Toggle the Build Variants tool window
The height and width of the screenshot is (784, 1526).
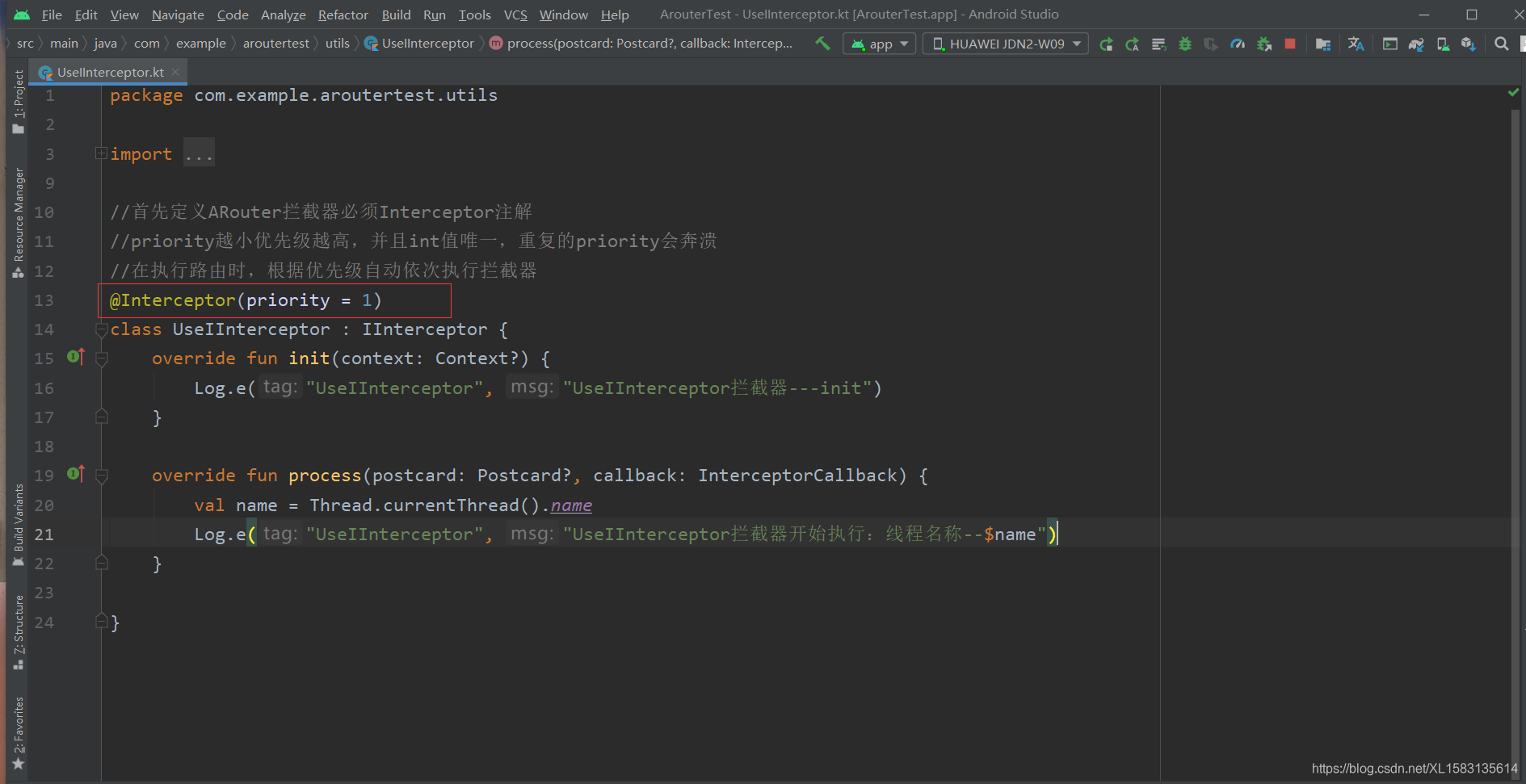tap(19, 525)
